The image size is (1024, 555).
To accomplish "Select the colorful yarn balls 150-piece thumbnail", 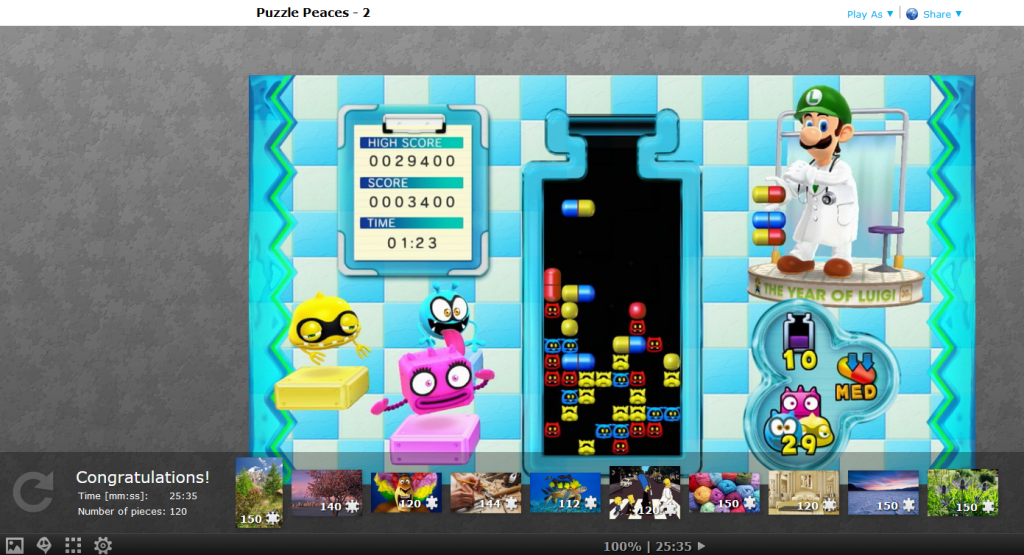I will [x=724, y=493].
